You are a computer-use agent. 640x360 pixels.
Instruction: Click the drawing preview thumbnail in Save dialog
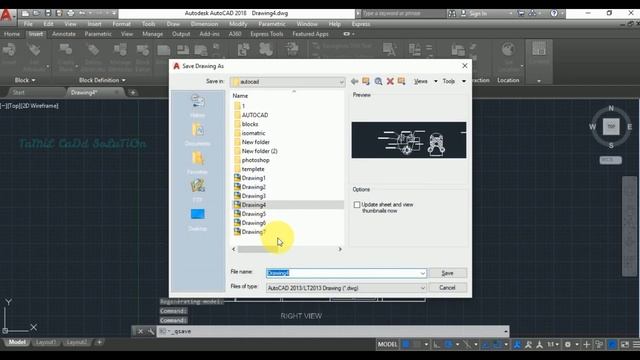point(409,140)
